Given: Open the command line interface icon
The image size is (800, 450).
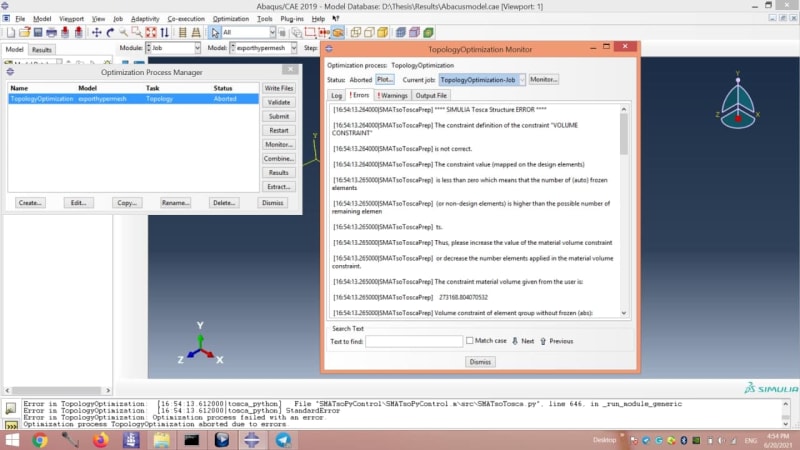Looking at the screenshot, I should [11, 424].
